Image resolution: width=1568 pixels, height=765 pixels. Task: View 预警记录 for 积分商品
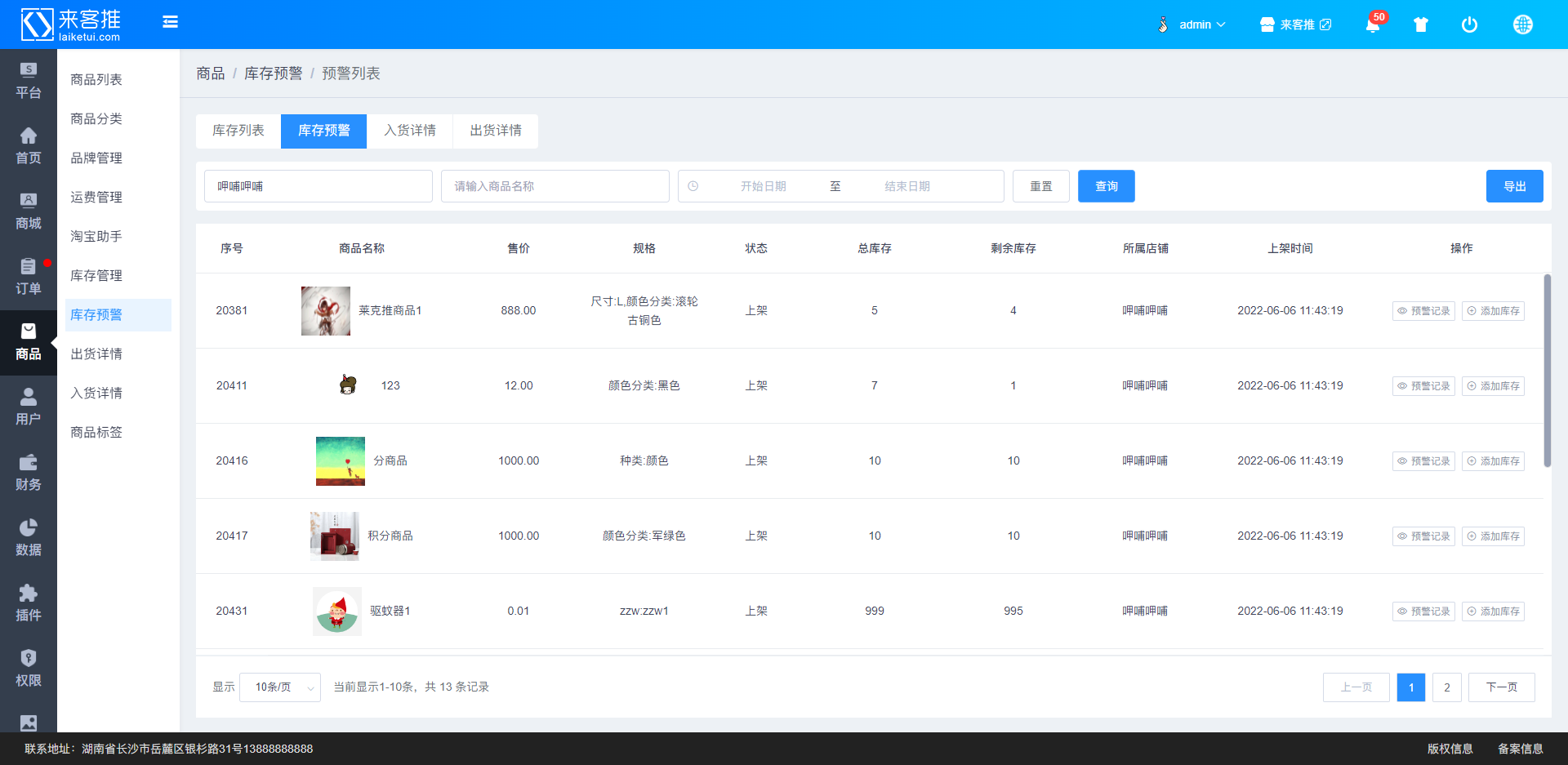coord(1423,536)
